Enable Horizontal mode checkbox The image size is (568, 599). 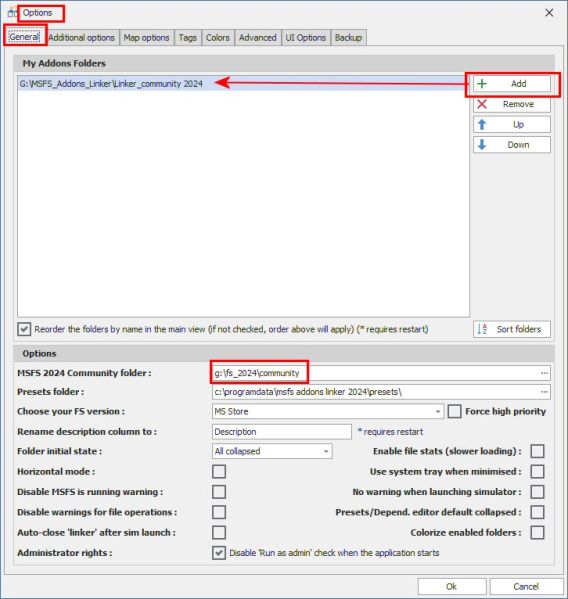pos(219,471)
